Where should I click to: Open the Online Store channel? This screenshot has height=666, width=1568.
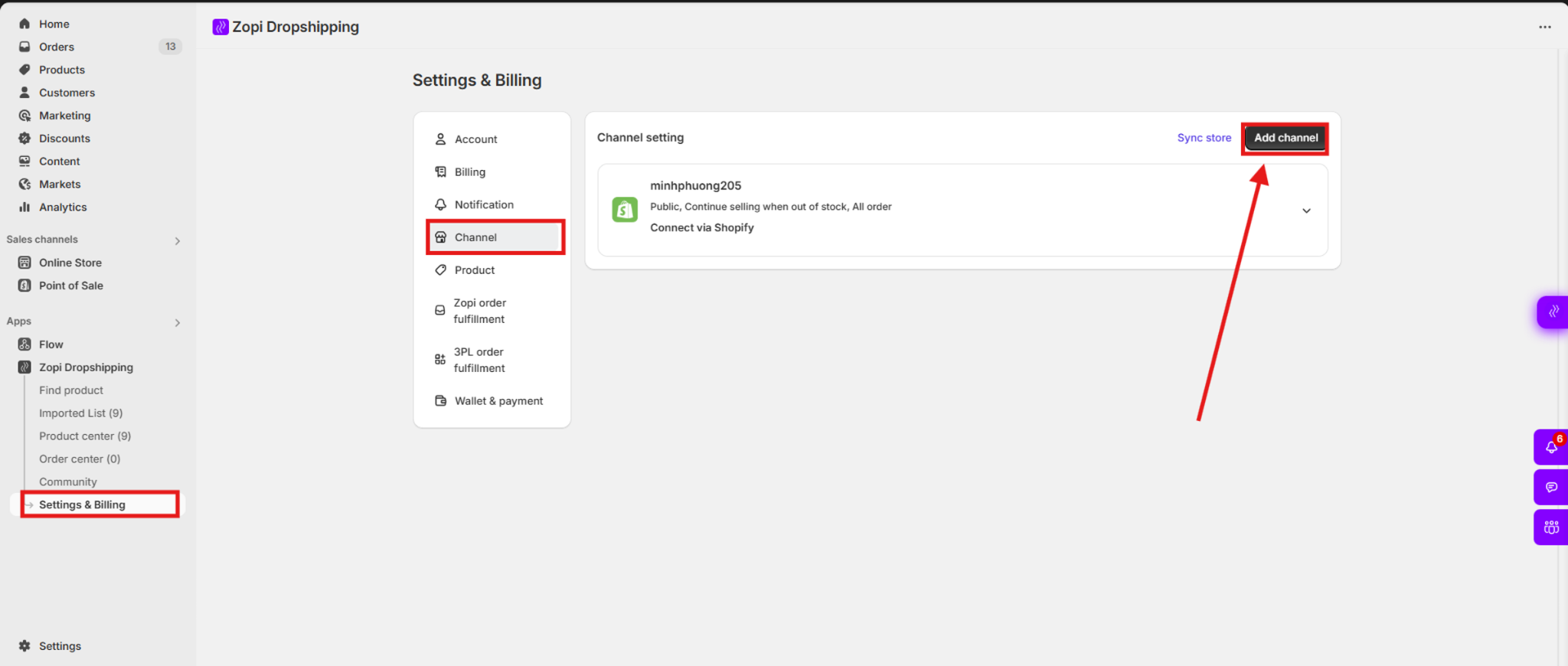[x=70, y=263]
